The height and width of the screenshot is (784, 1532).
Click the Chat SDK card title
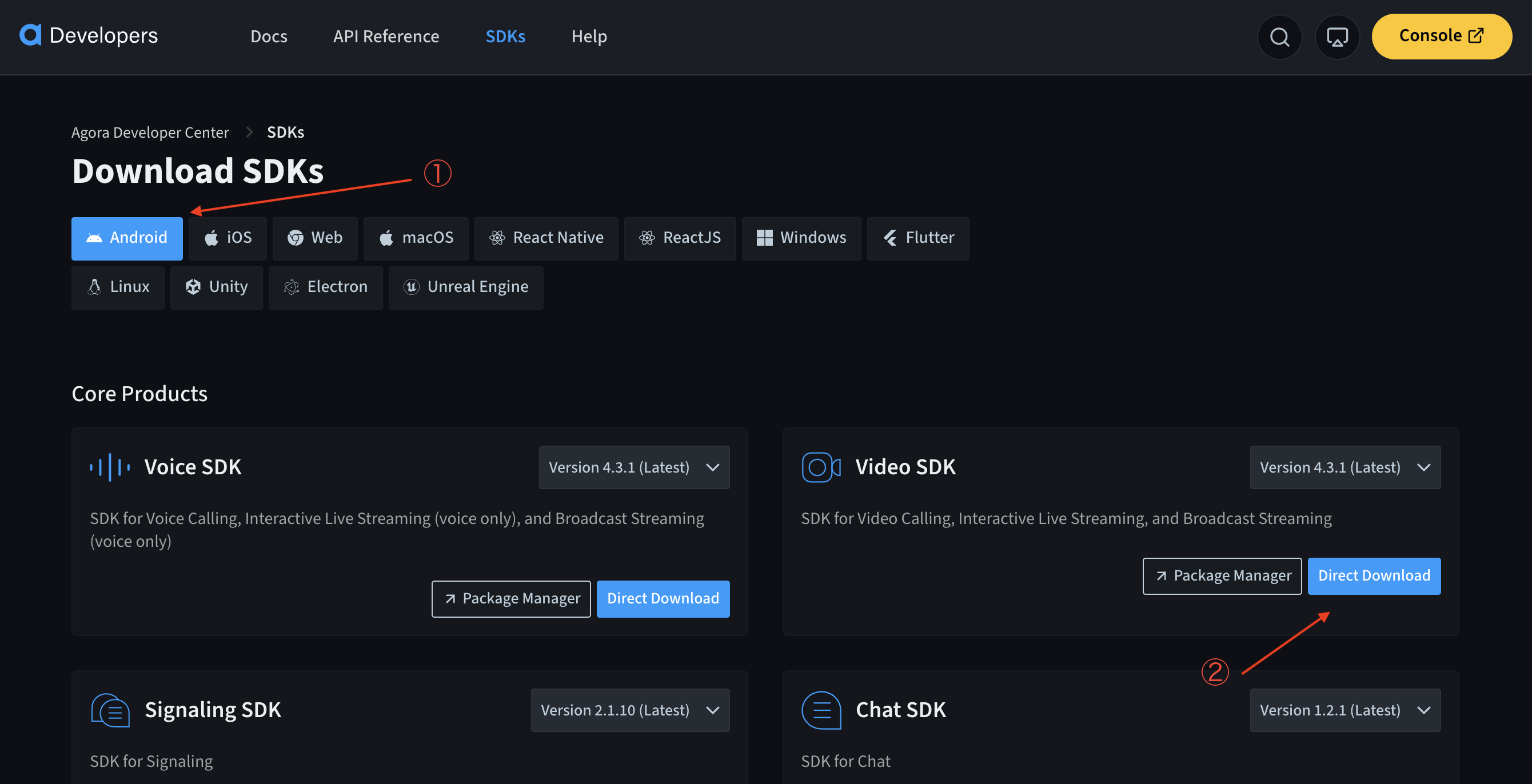point(900,710)
